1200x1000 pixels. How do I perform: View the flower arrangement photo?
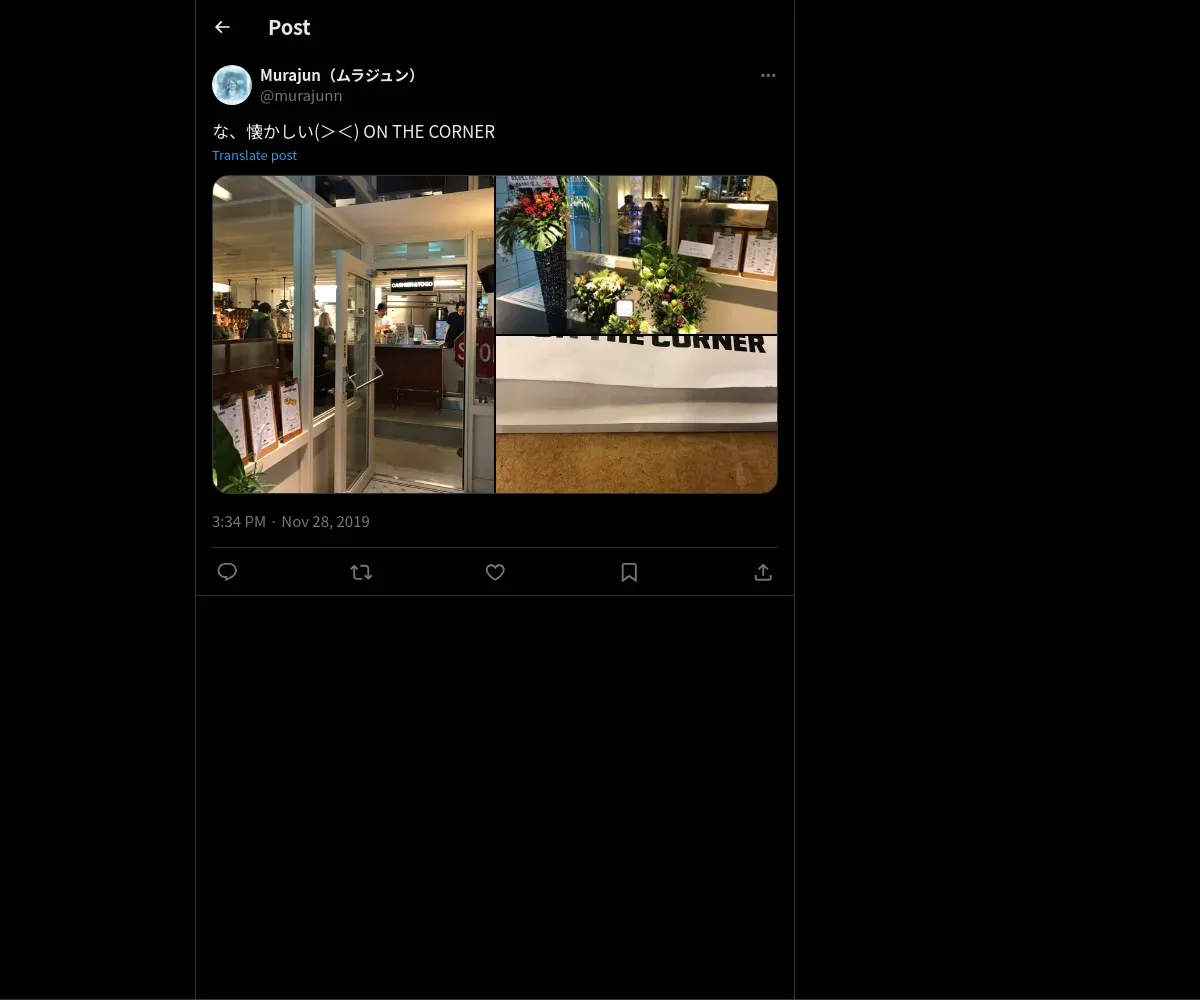637,255
